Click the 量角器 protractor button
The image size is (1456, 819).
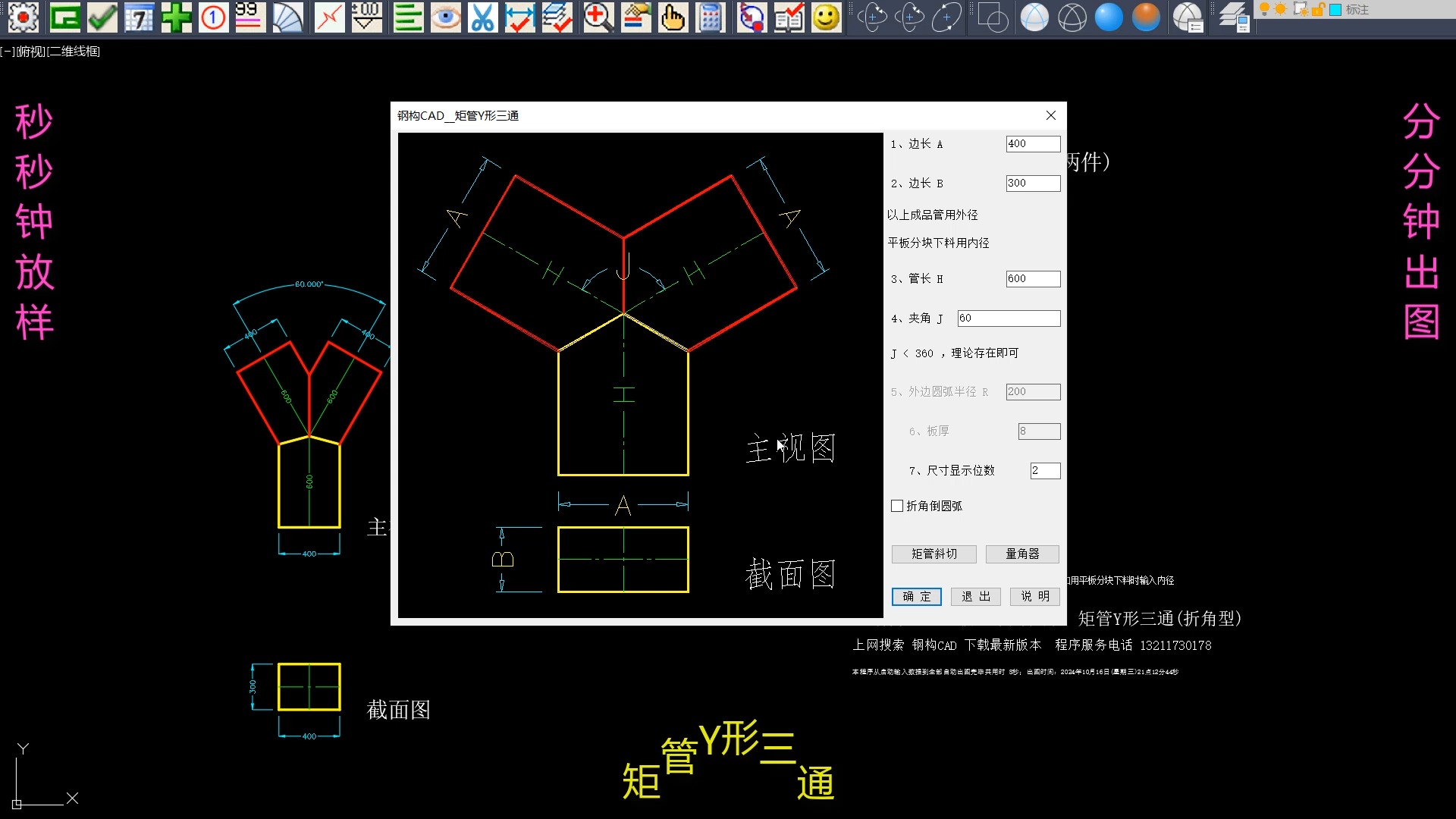point(1022,554)
